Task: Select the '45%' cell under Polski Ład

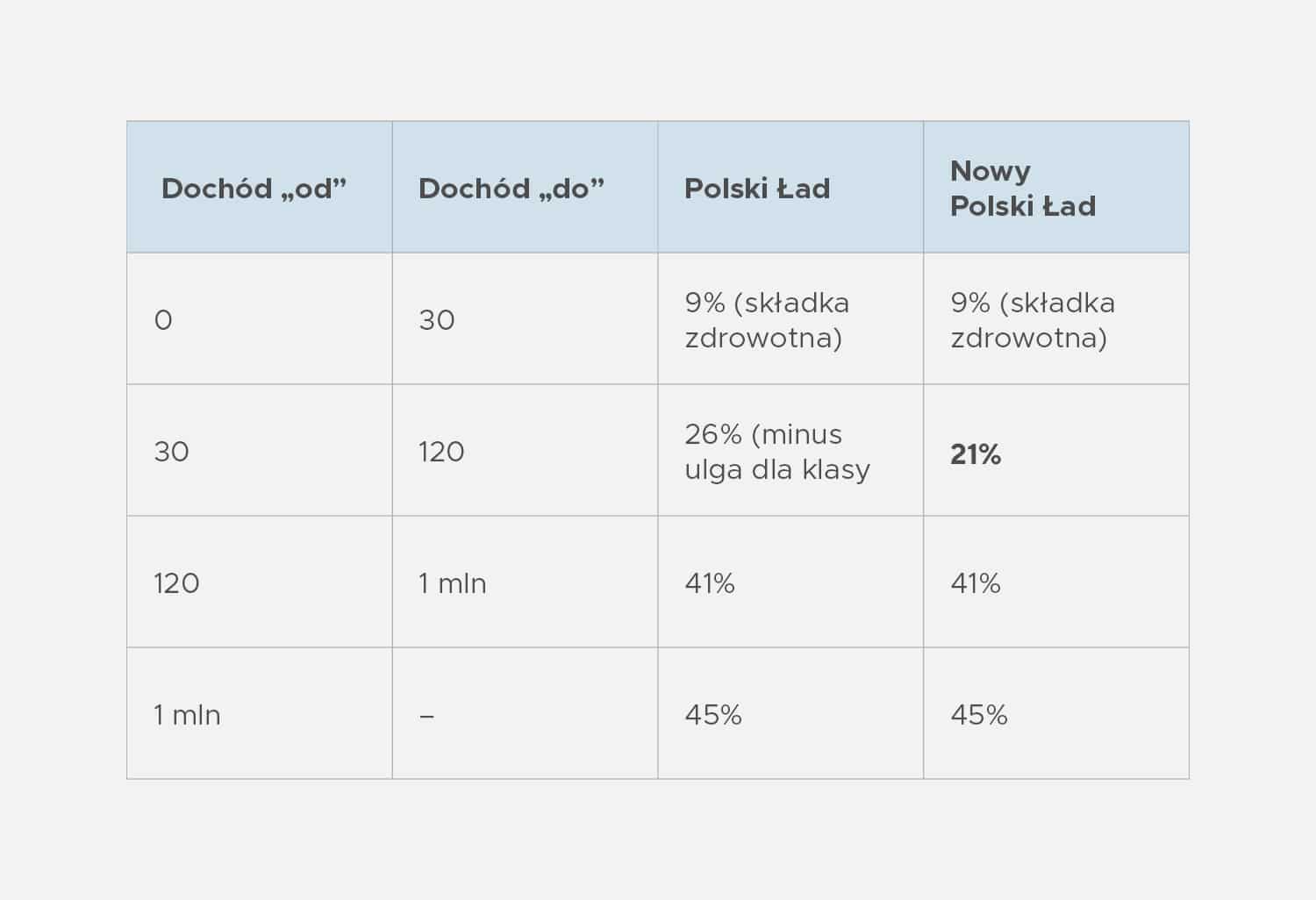Action: click(713, 715)
